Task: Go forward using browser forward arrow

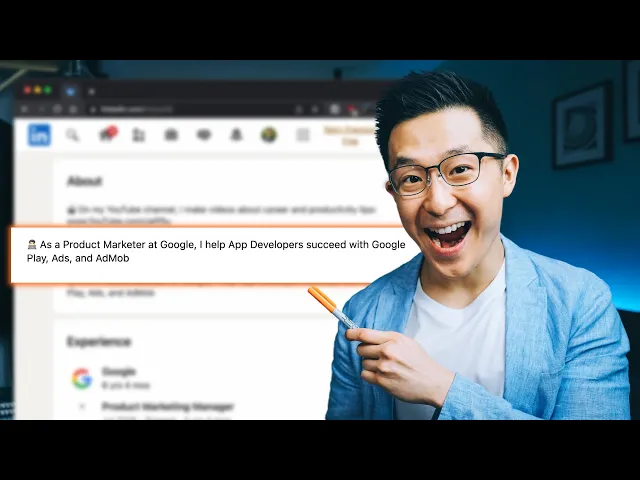Action: point(41,109)
